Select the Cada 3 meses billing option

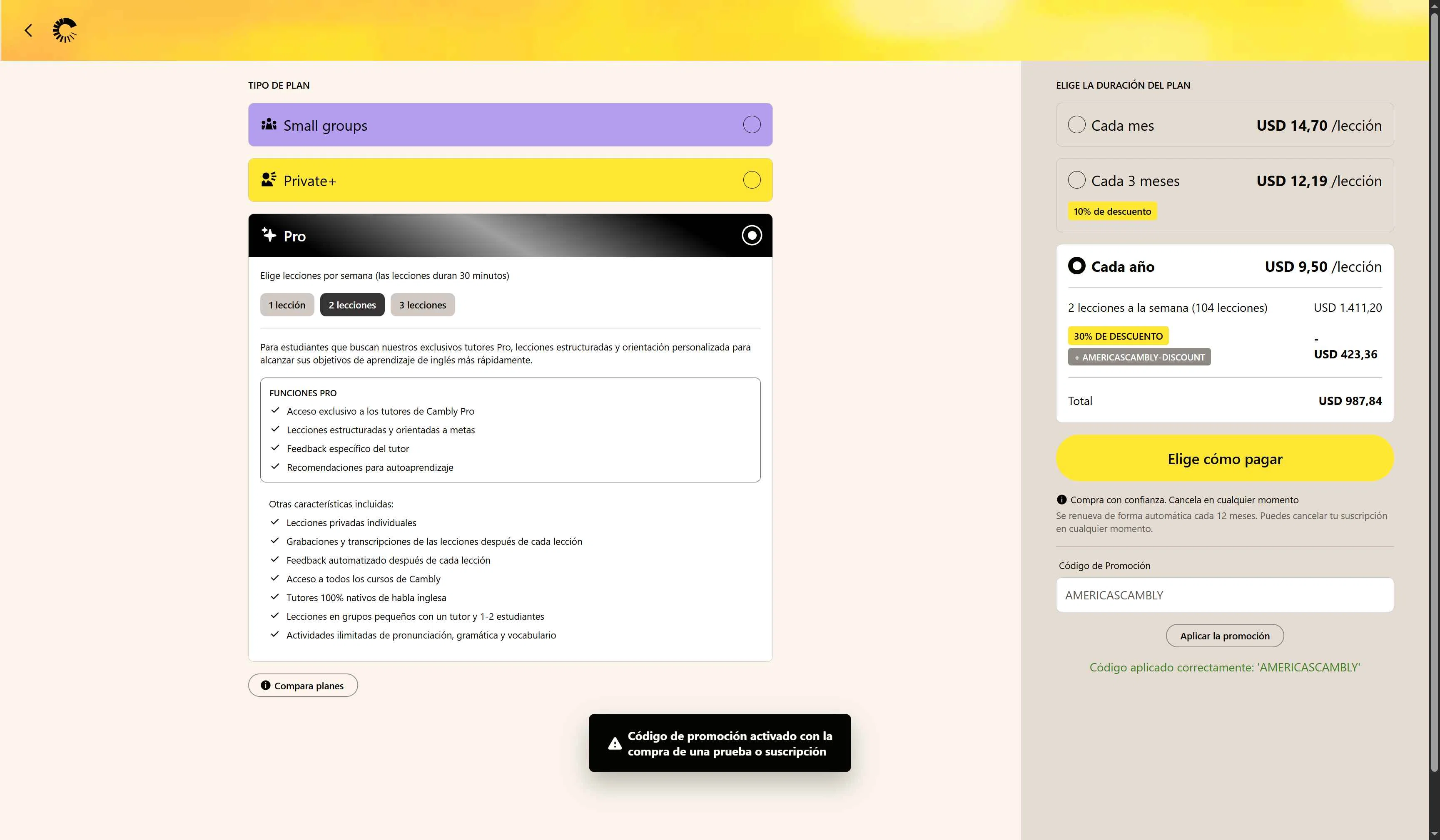click(1076, 180)
